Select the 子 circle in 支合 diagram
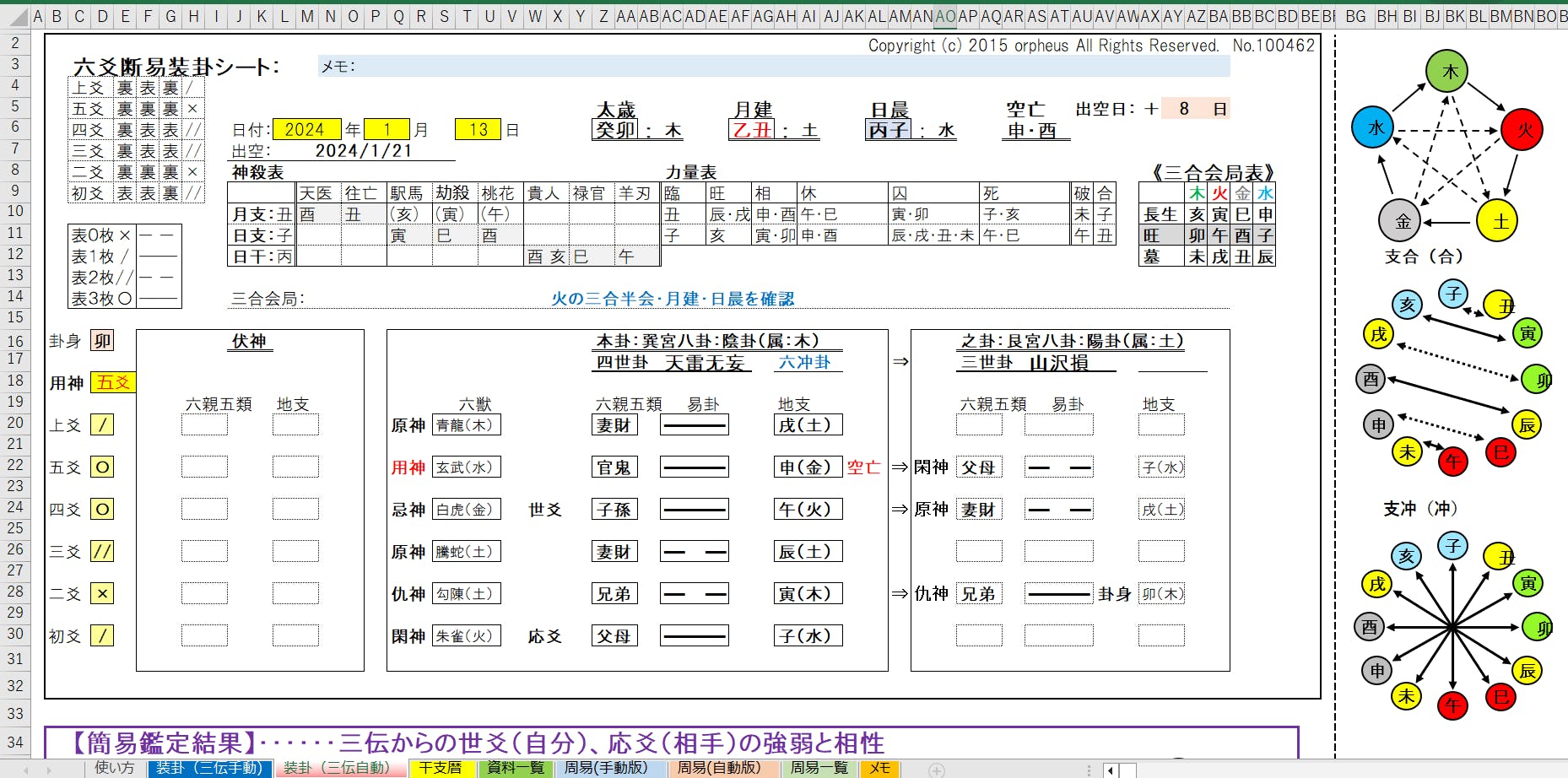Screen dimensions: 1568x778 1453,294
